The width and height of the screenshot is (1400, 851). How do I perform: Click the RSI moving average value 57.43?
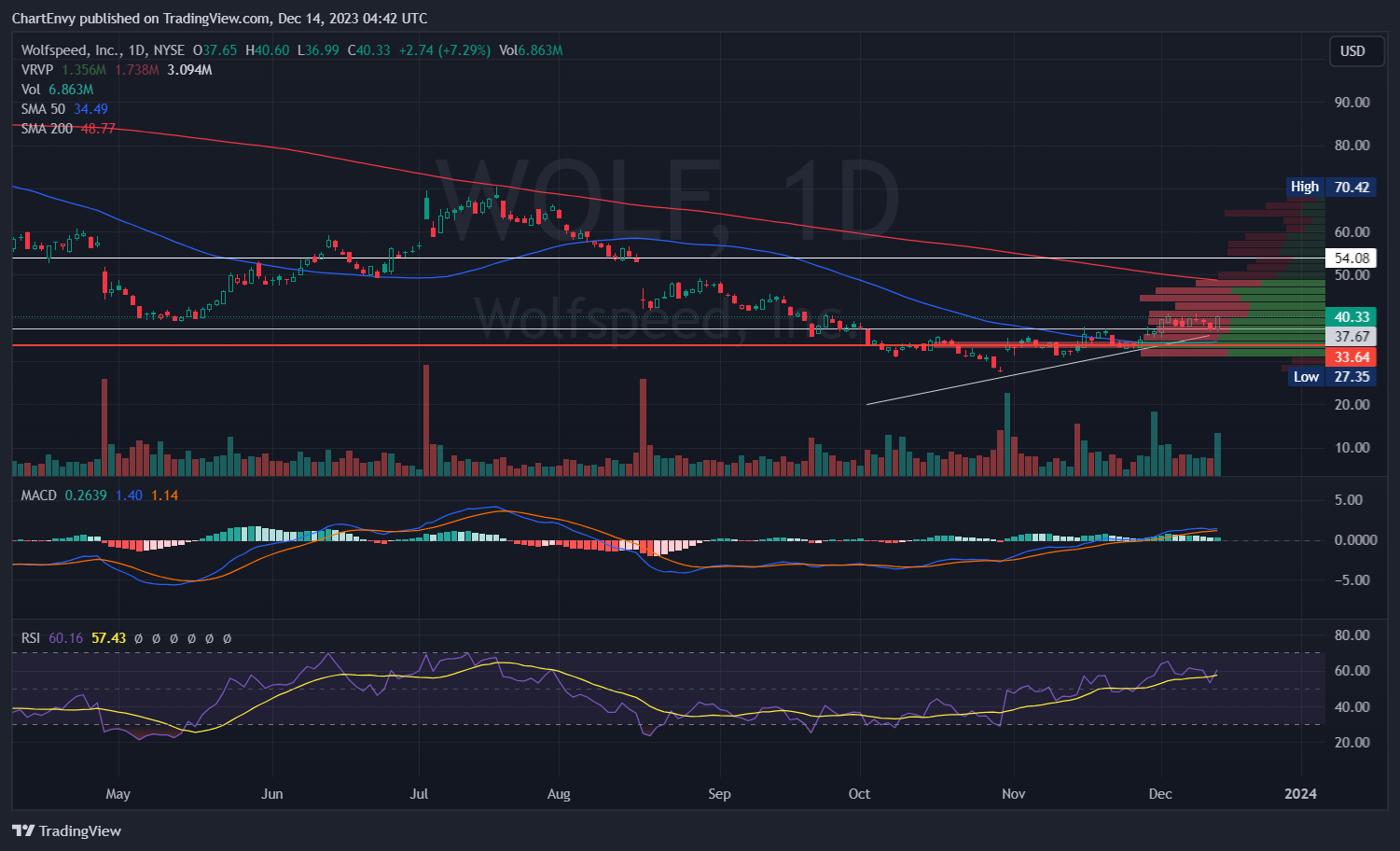tap(108, 638)
